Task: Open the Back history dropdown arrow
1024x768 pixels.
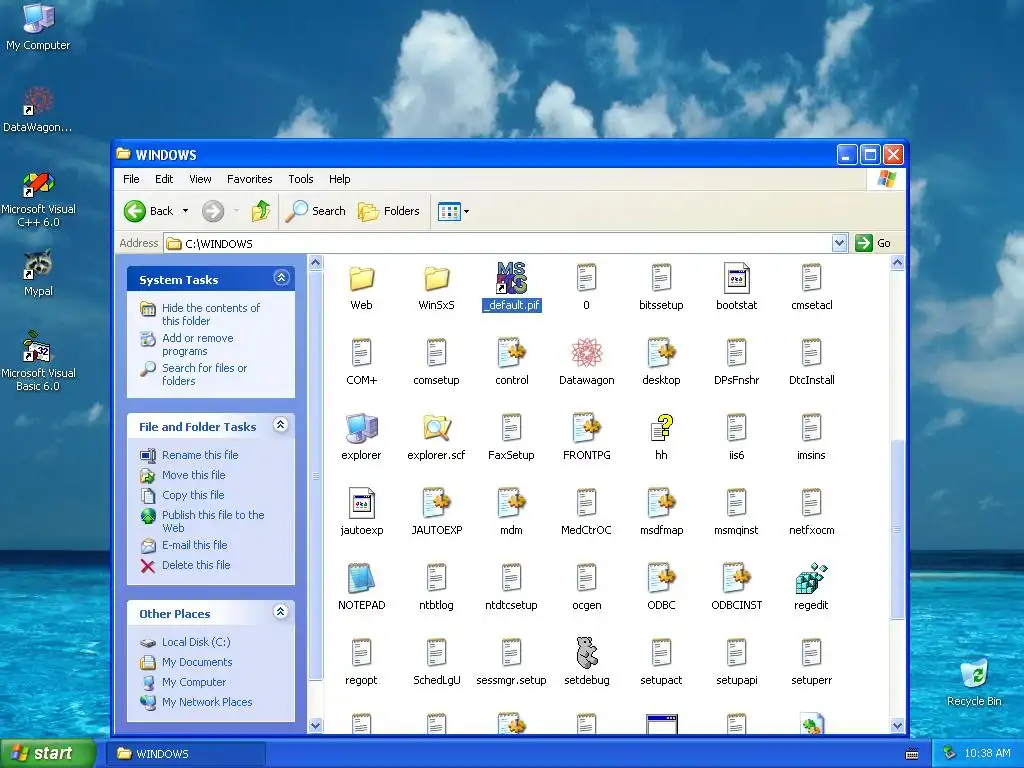Action: coord(185,211)
